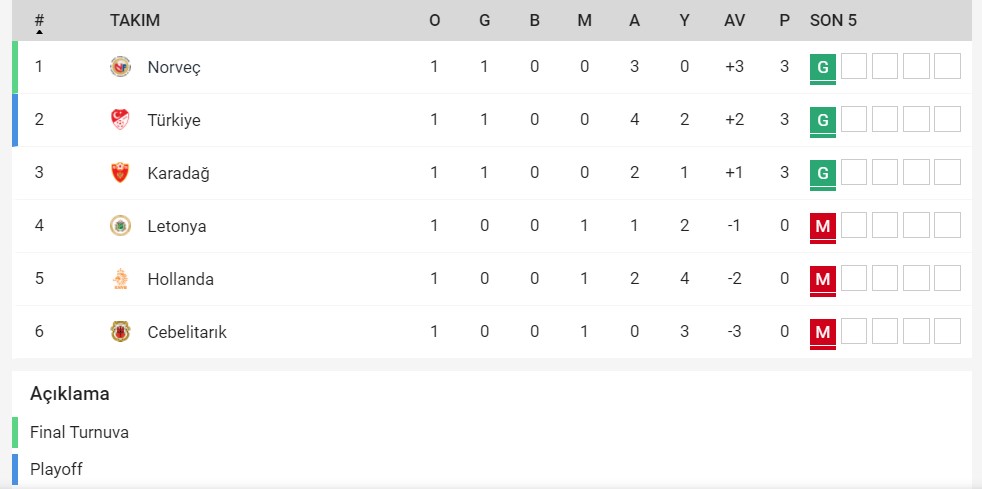Click the Türkiye team crest icon
The width and height of the screenshot is (982, 489).
[x=120, y=120]
